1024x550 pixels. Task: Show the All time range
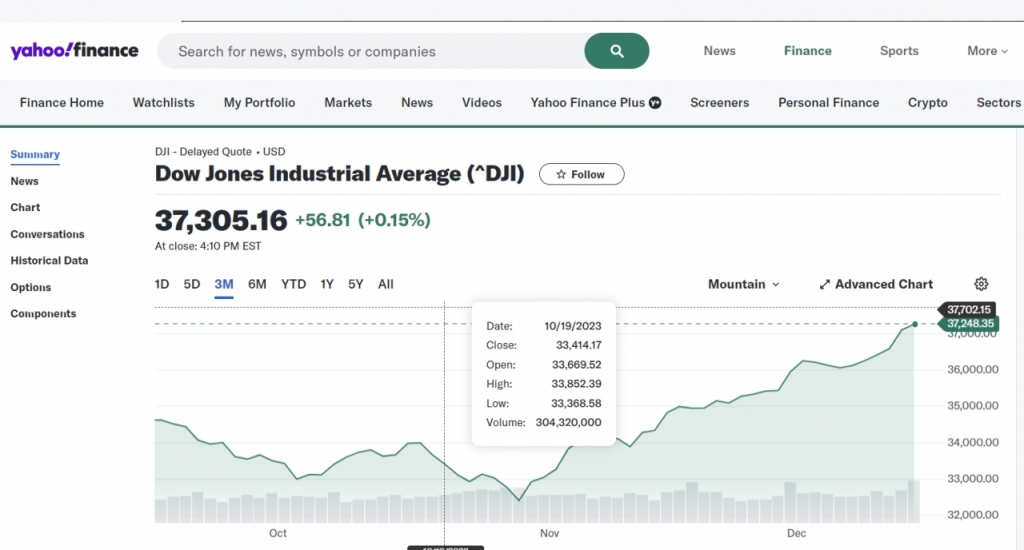[x=386, y=284]
